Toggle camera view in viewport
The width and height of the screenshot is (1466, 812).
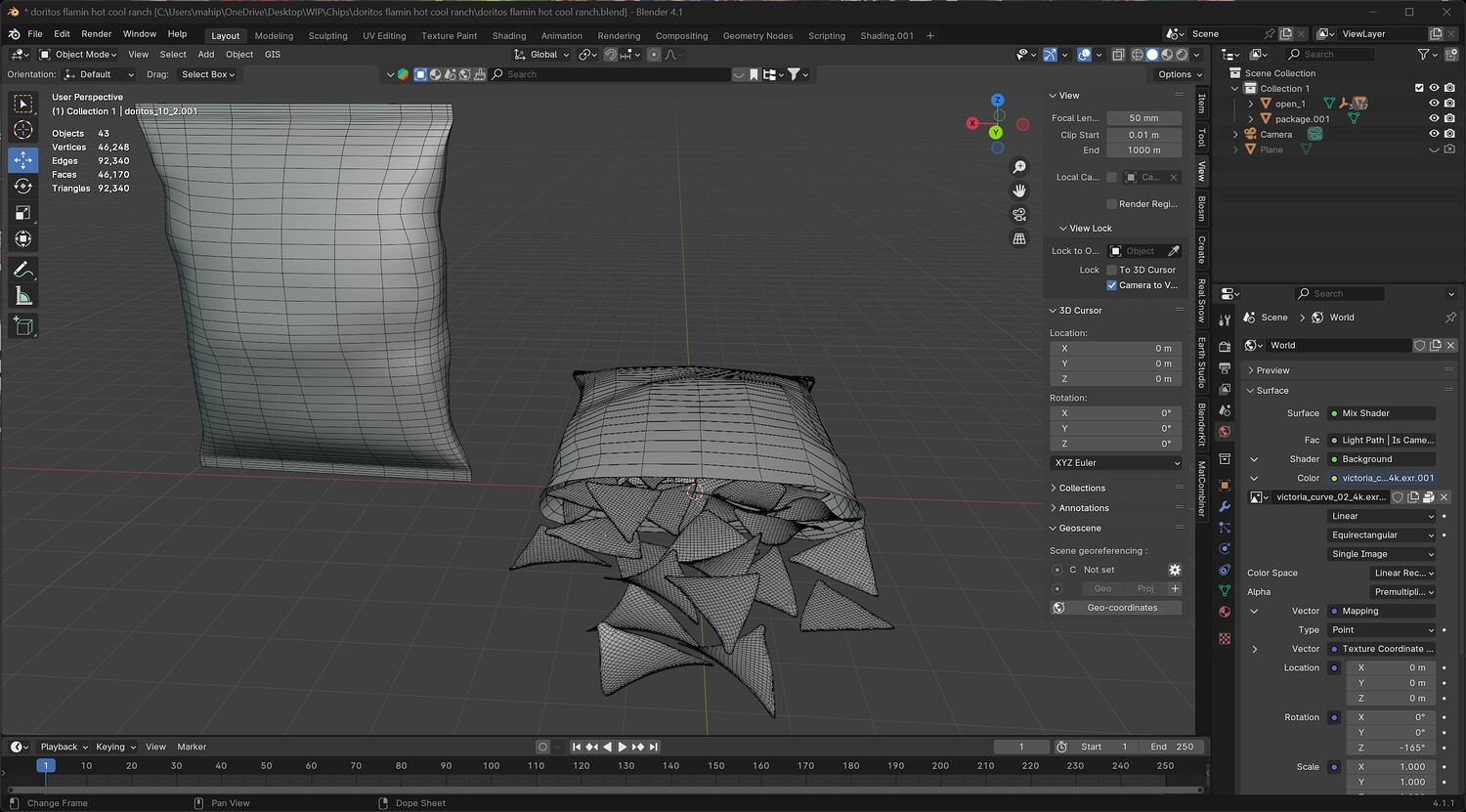click(x=1019, y=214)
